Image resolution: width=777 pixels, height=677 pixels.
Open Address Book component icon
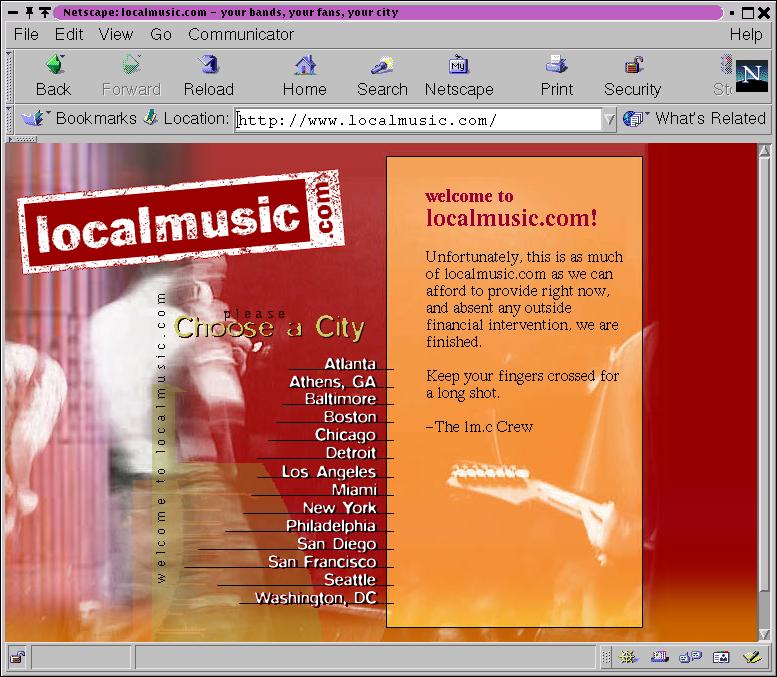point(721,657)
